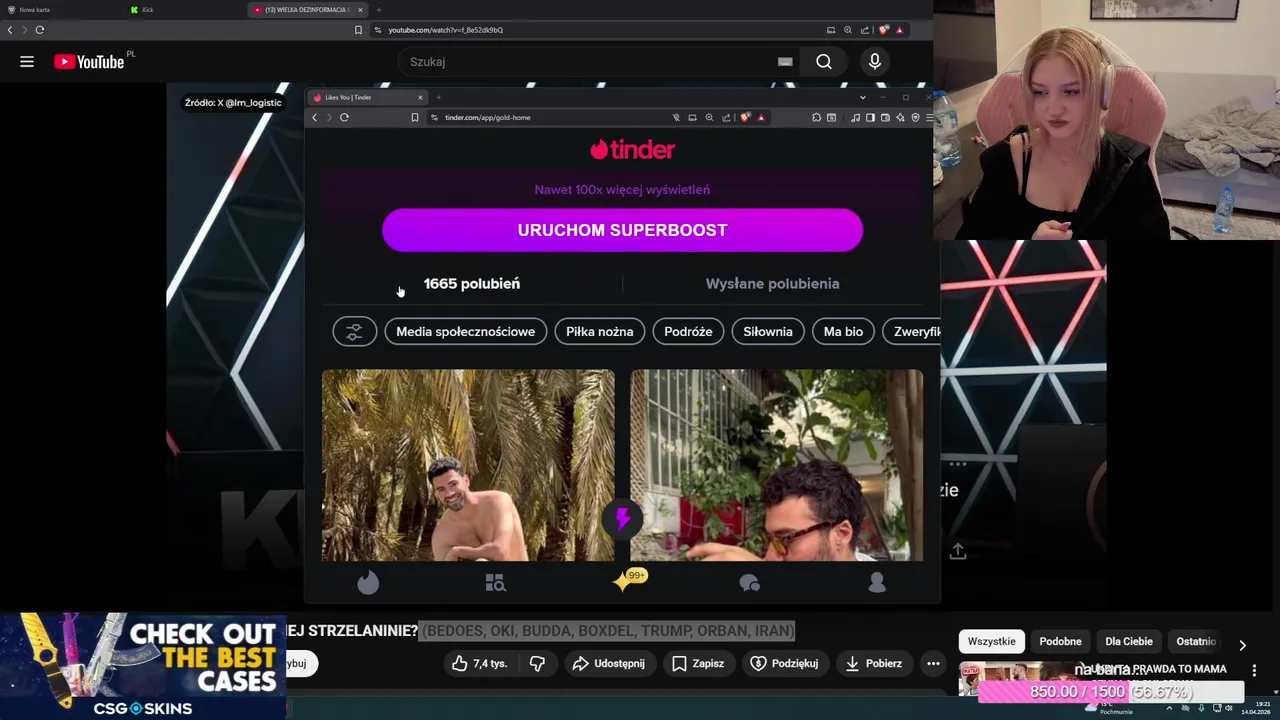Click the zoom icon in the YouTube address bar
Image resolution: width=1280 pixels, height=720 pixels.
coord(848,30)
